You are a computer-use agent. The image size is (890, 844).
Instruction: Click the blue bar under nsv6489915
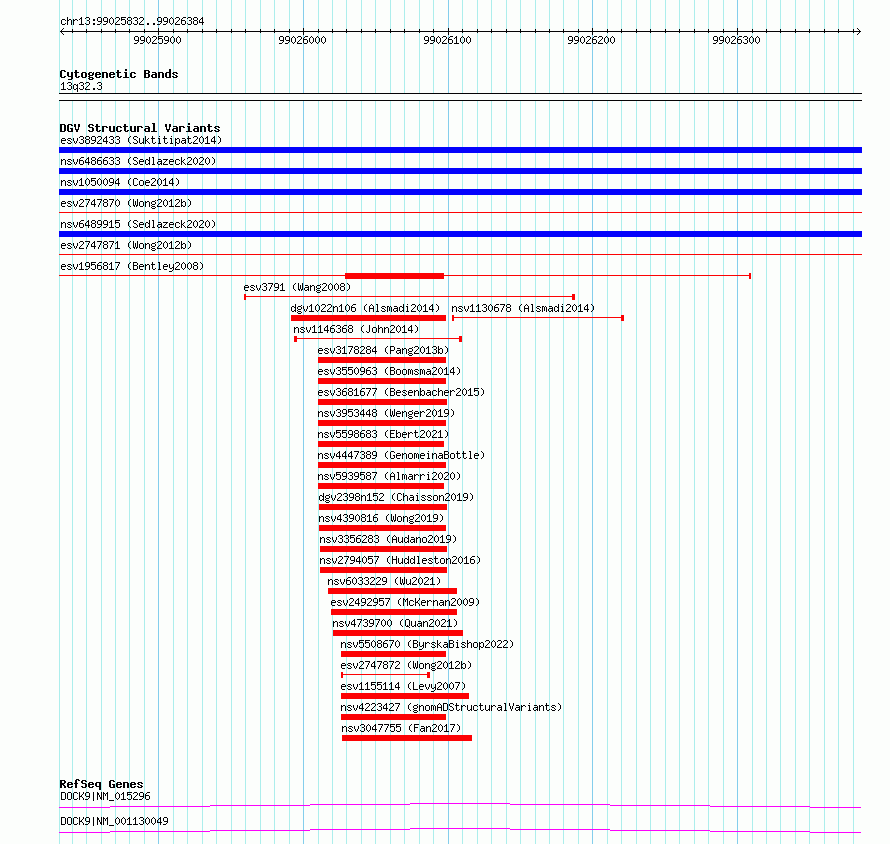coord(460,234)
